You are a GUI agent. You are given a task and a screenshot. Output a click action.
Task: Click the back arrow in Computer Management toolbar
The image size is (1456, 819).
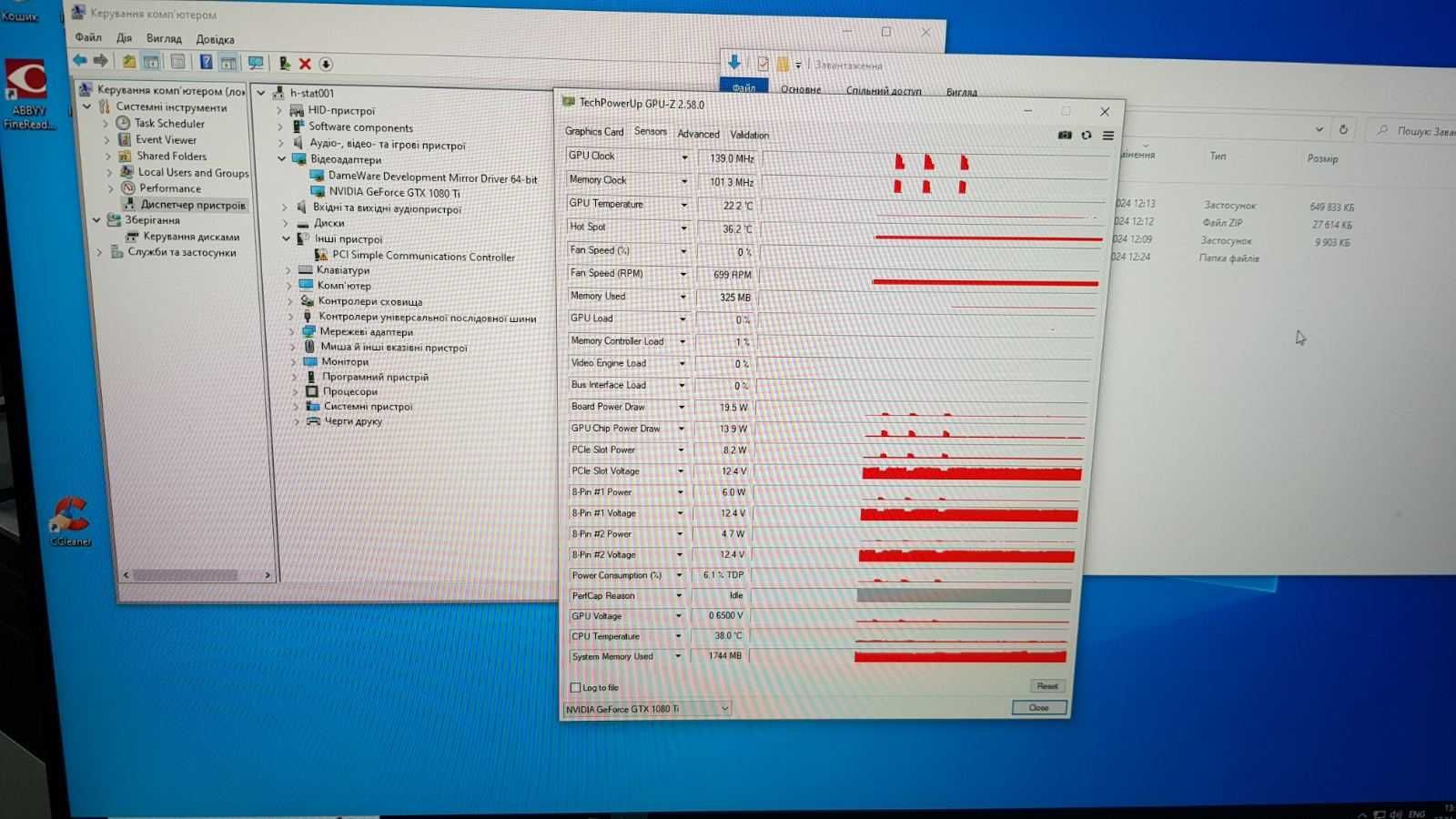click(x=80, y=61)
